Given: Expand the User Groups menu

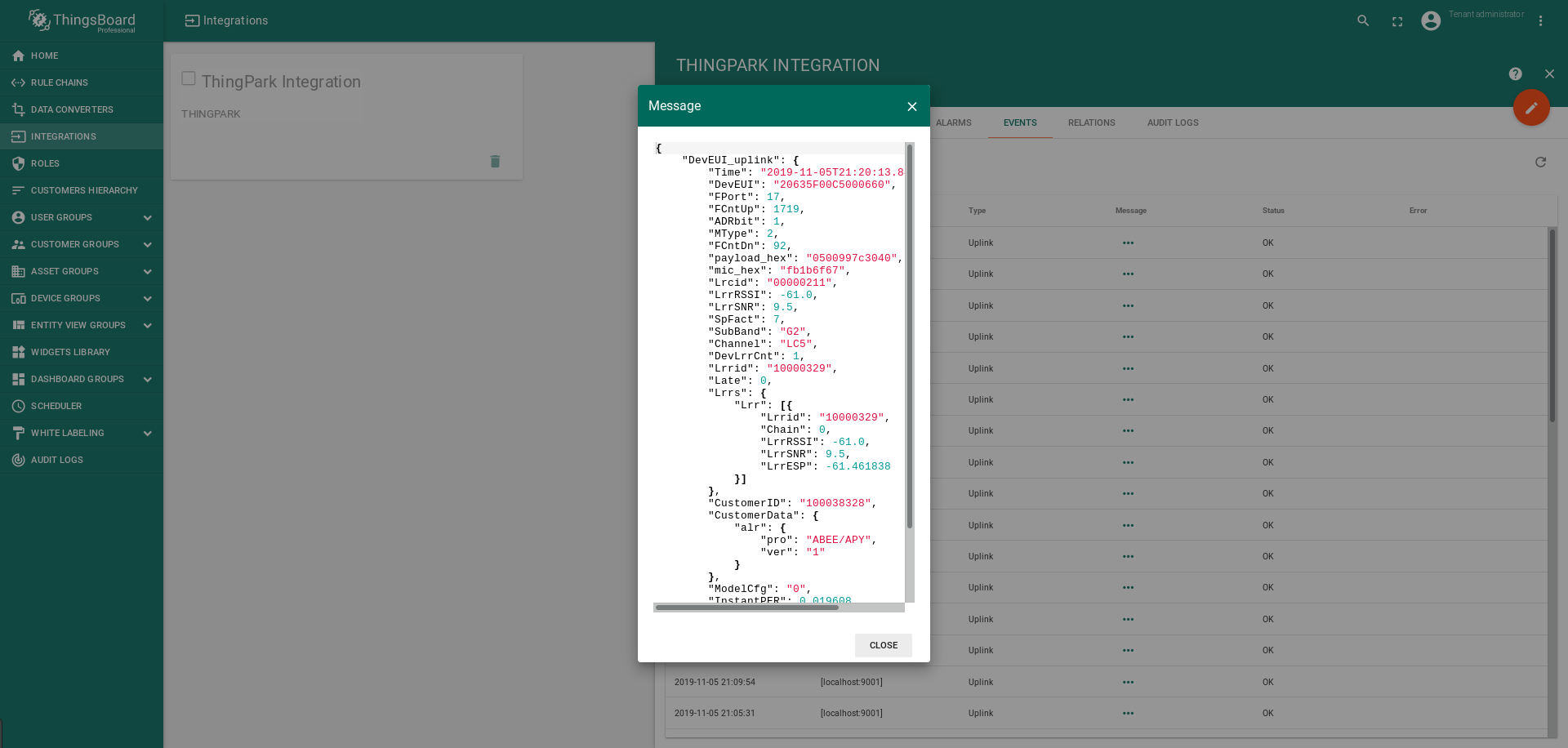Looking at the screenshot, I should pos(148,218).
